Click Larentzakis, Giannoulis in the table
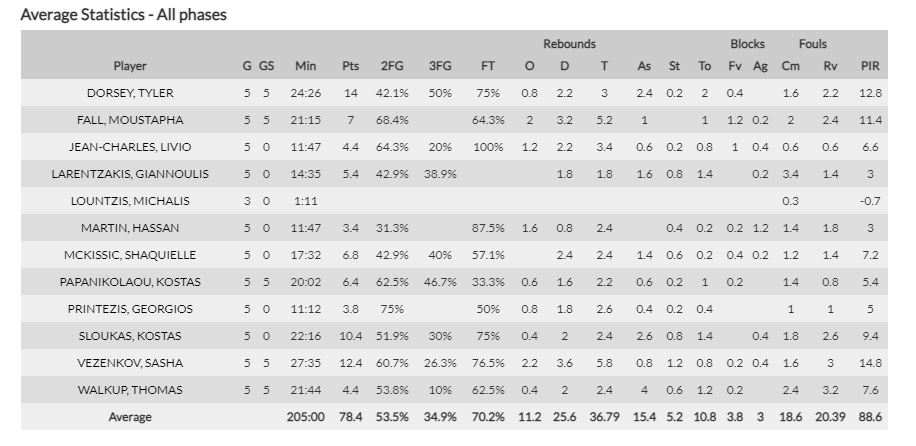Image resolution: width=916 pixels, height=446 pixels. 130,174
